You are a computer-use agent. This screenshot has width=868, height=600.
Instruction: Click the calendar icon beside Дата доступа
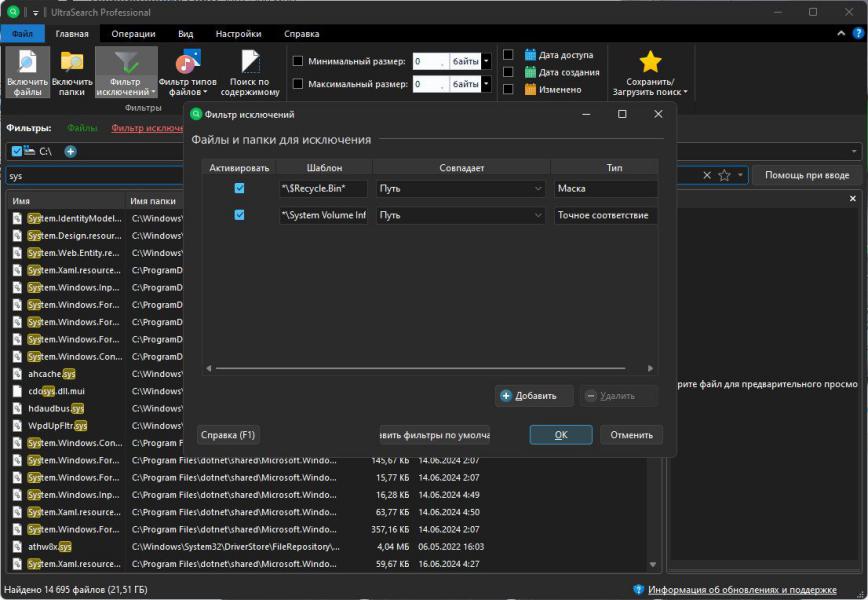530,55
